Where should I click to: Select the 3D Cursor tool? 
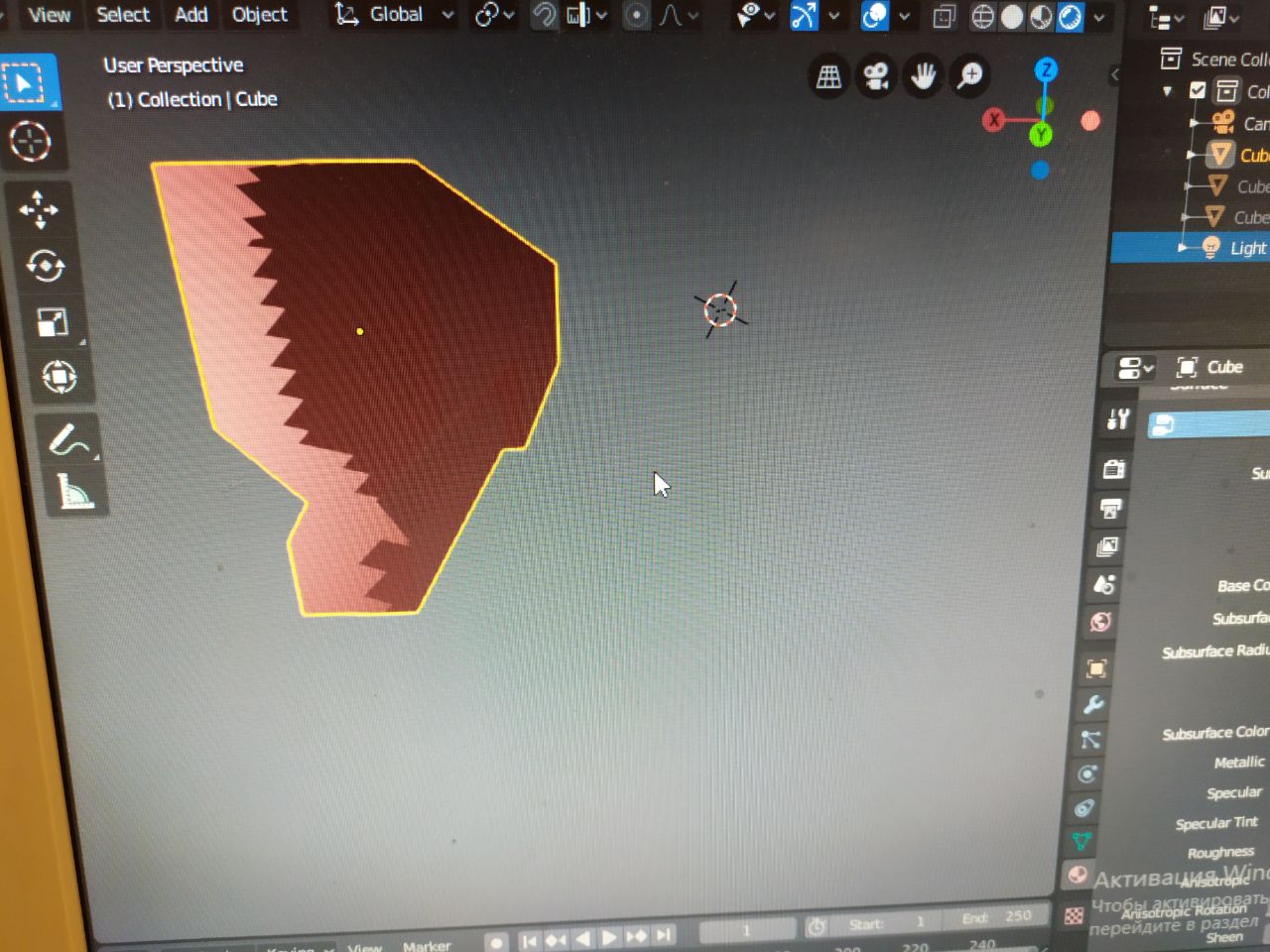[31, 142]
